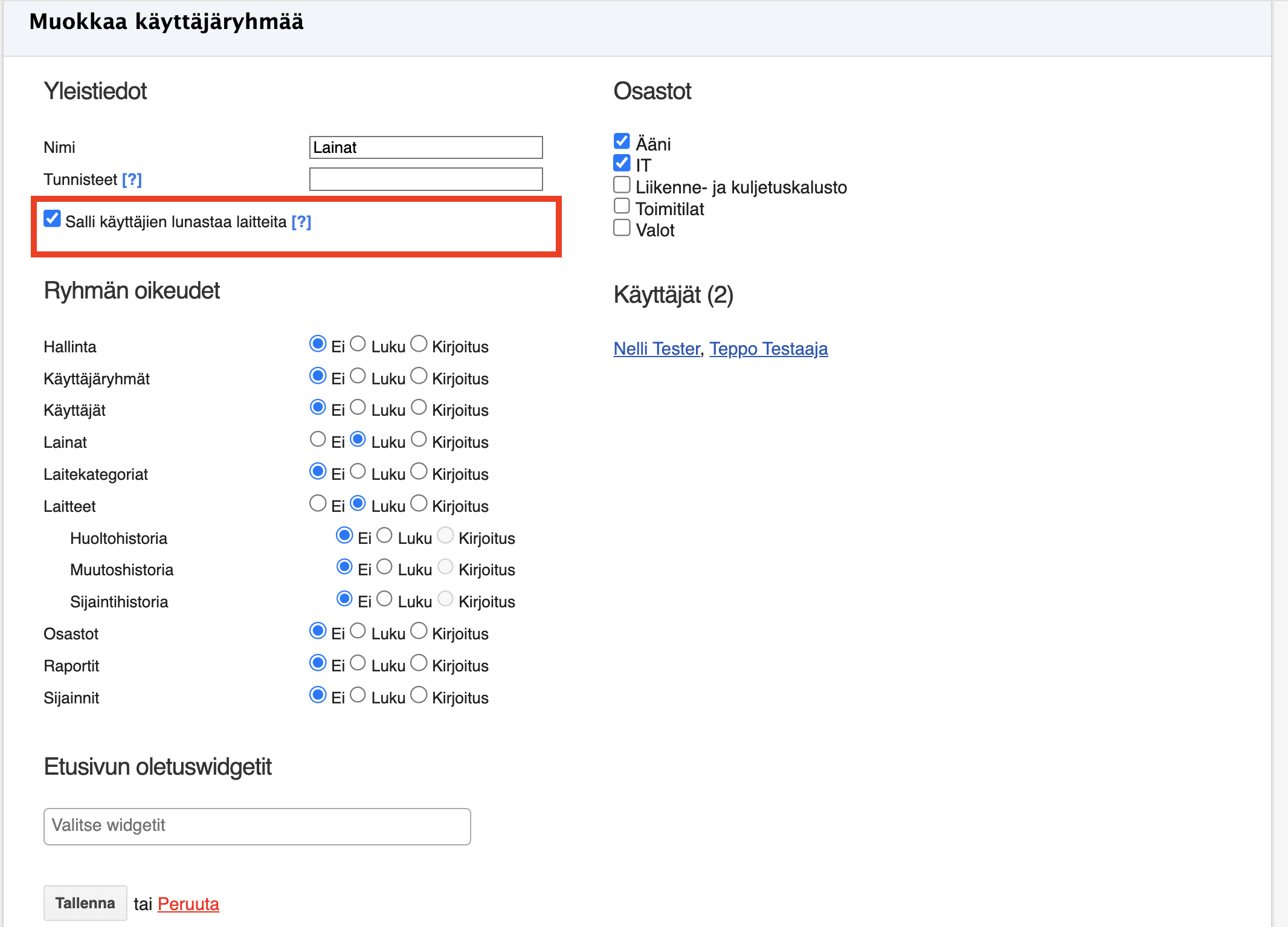Set Lainat permission to Kirjoitus
1288x927 pixels.
coord(419,439)
